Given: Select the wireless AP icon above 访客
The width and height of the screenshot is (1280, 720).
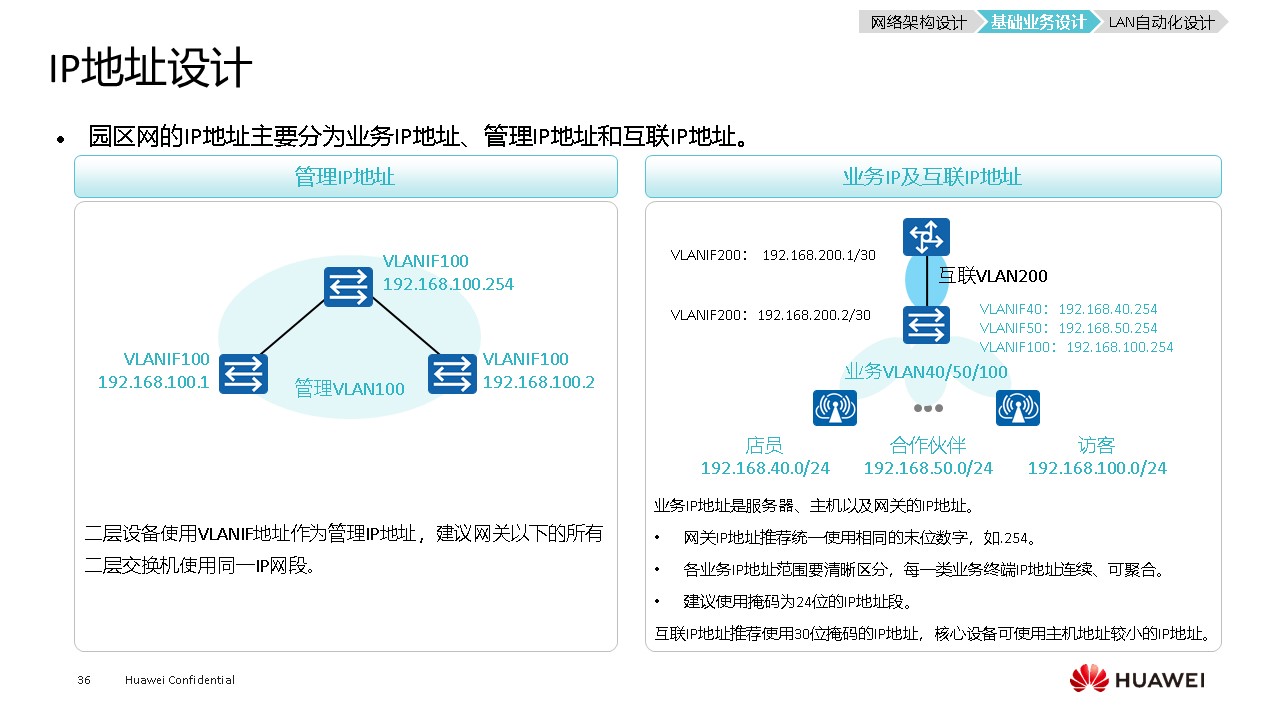Looking at the screenshot, I should pos(1017,408).
